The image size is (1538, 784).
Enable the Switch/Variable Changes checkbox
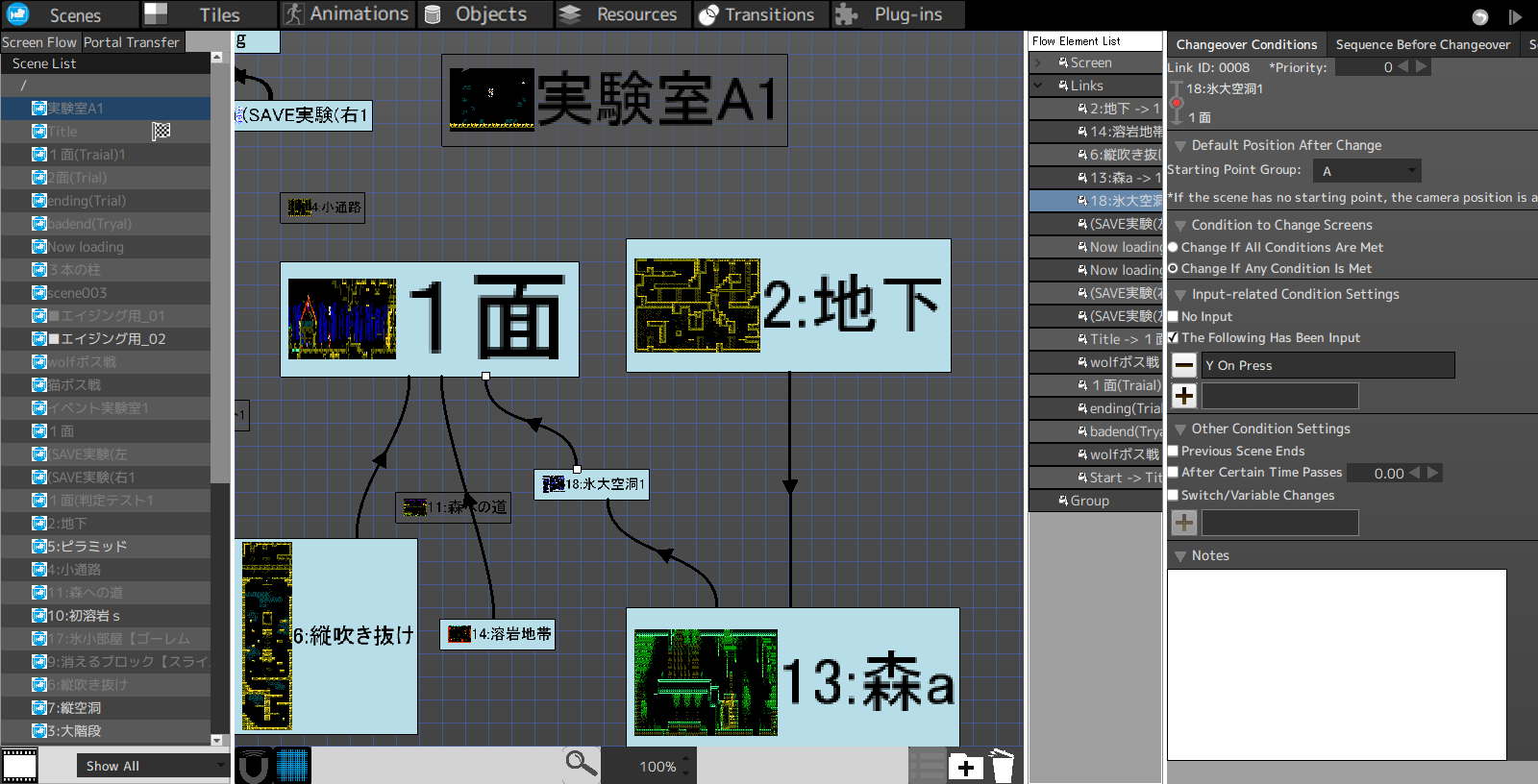click(1173, 495)
